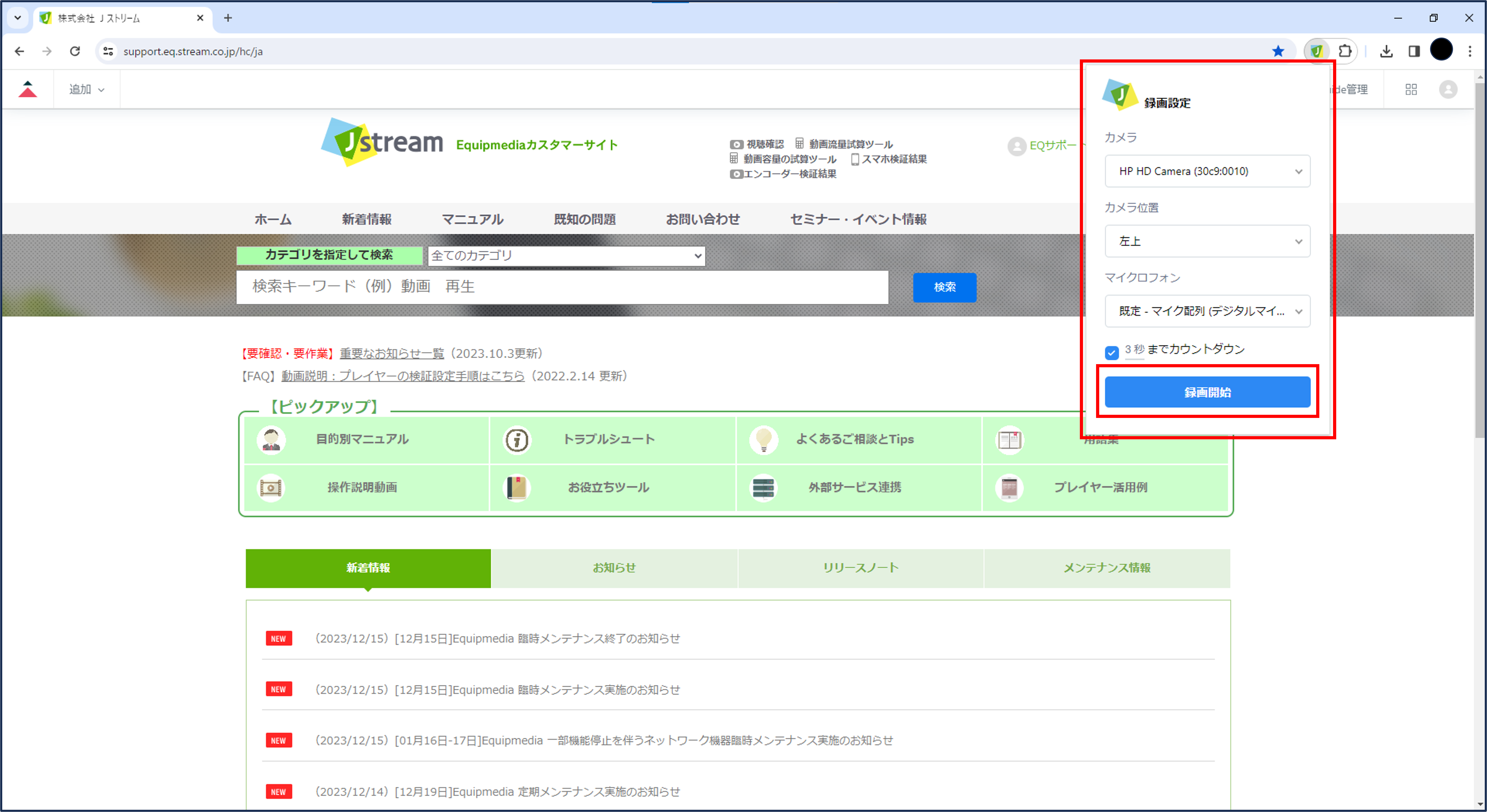Click the user account icon in header
The height and width of the screenshot is (812, 1487).
coord(1448,89)
